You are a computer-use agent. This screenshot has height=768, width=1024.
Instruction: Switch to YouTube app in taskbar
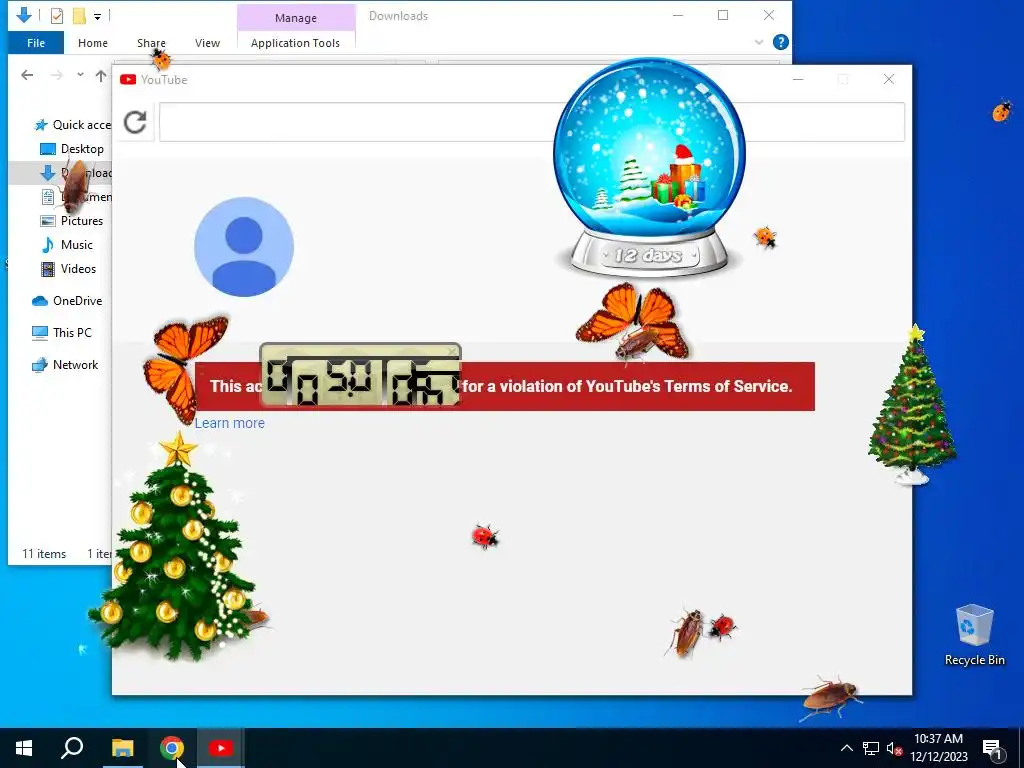(221, 748)
